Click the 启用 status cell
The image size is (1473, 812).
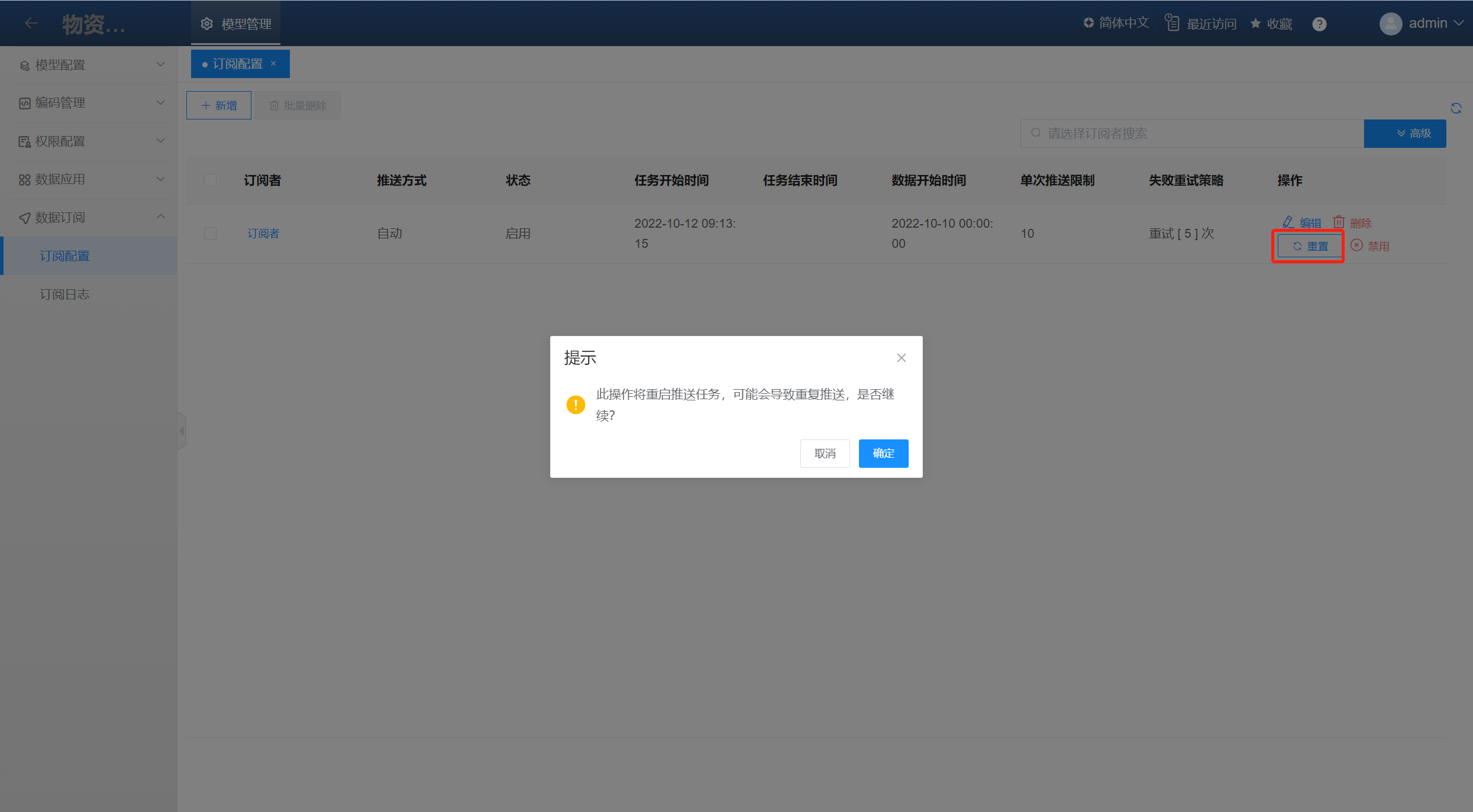coord(518,234)
